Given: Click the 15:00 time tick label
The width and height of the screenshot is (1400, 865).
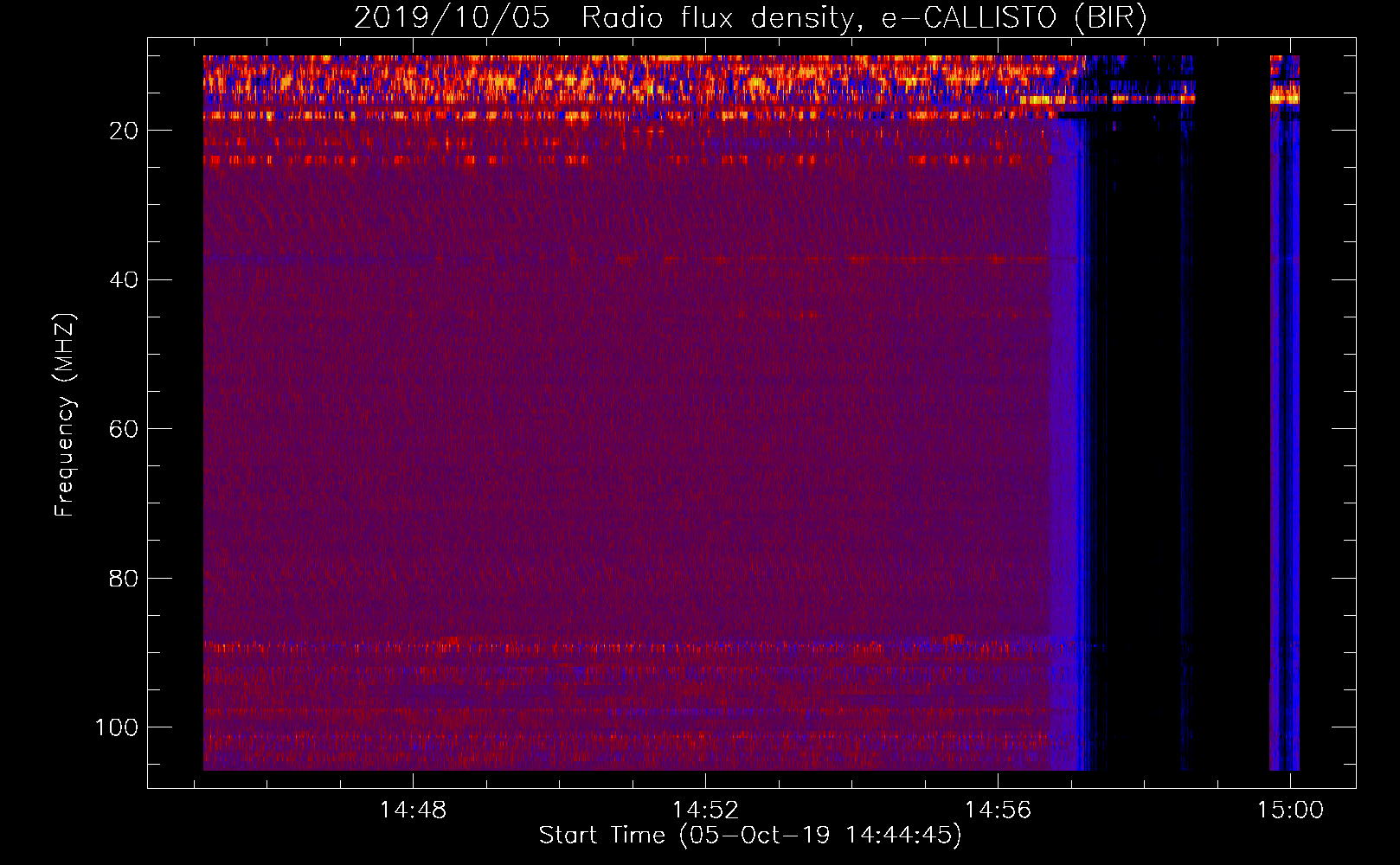Looking at the screenshot, I should coord(1290,810).
